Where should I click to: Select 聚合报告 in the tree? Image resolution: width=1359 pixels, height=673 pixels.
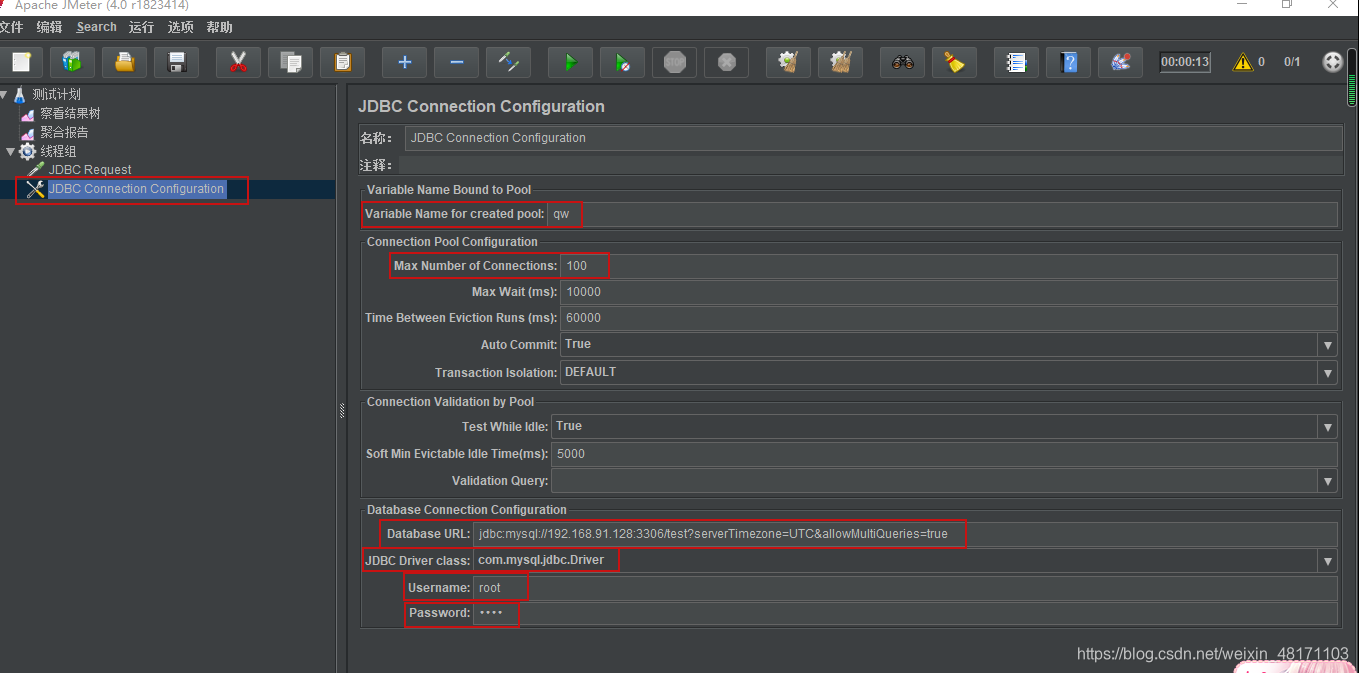pyautogui.click(x=64, y=132)
